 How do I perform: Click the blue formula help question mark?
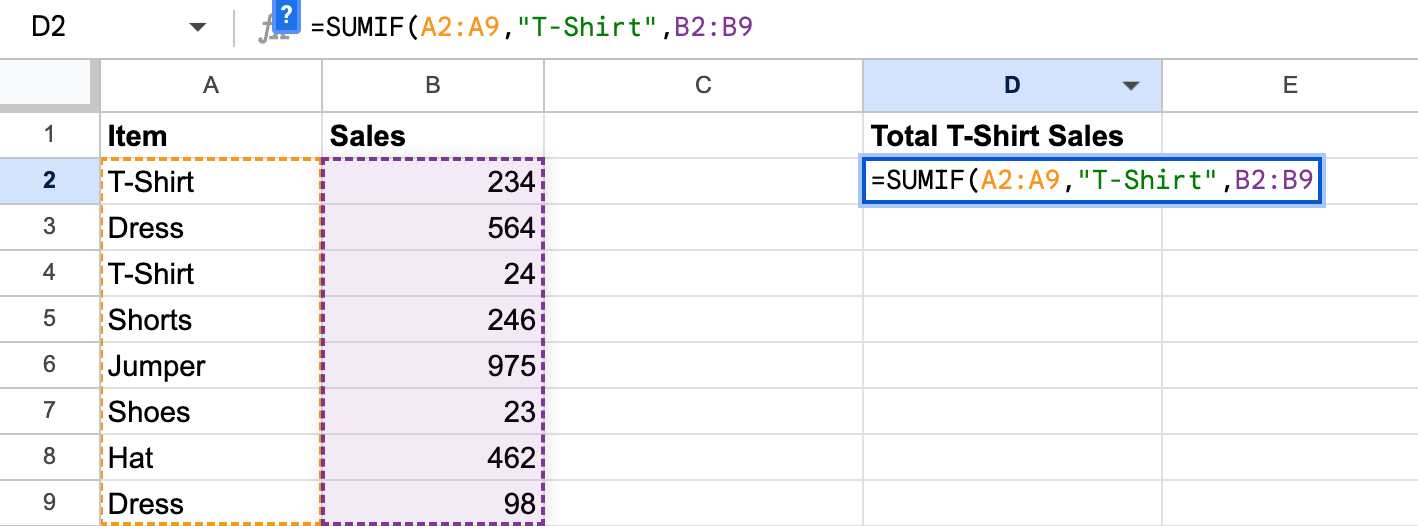click(x=287, y=16)
